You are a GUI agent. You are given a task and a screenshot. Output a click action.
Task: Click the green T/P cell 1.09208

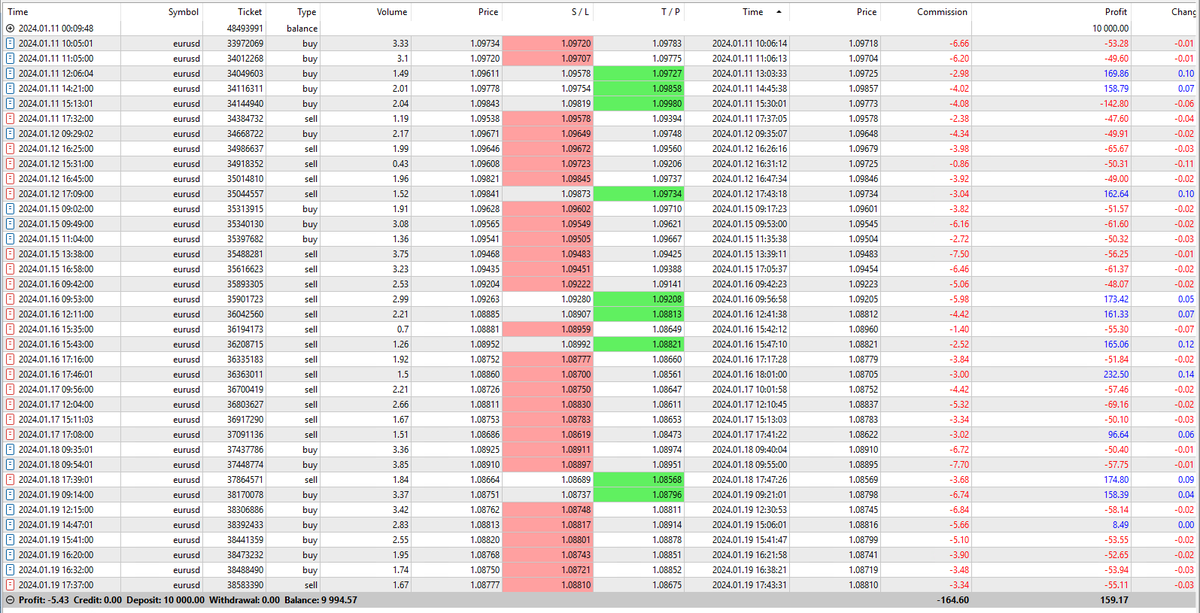(638, 298)
